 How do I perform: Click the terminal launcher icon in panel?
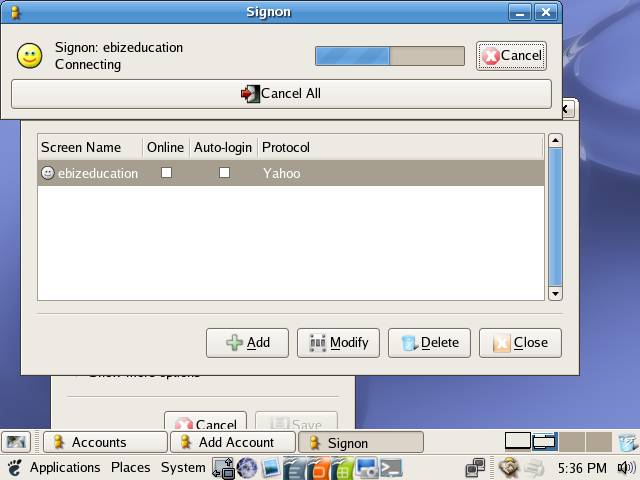point(391,467)
